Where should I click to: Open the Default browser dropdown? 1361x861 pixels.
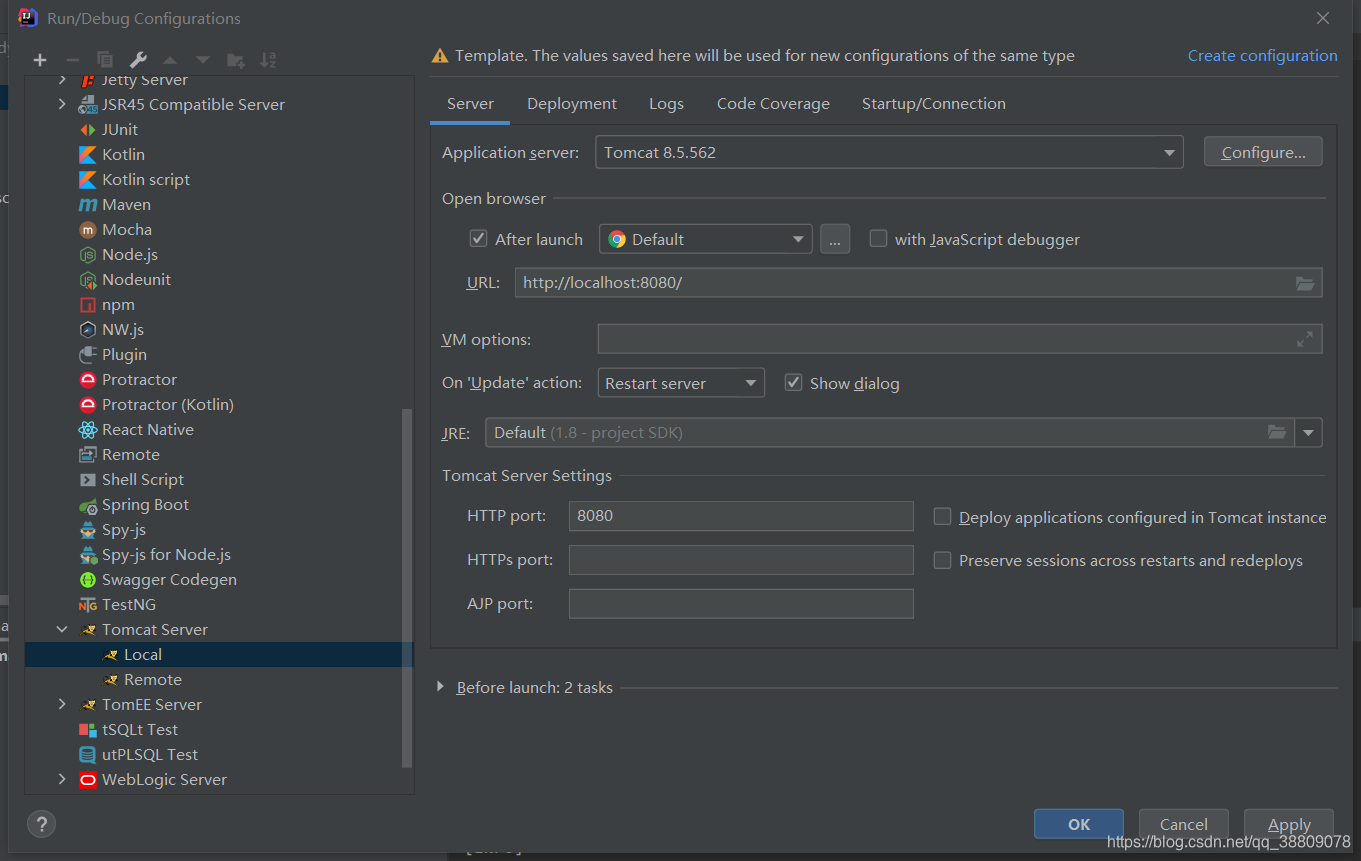[x=705, y=239]
